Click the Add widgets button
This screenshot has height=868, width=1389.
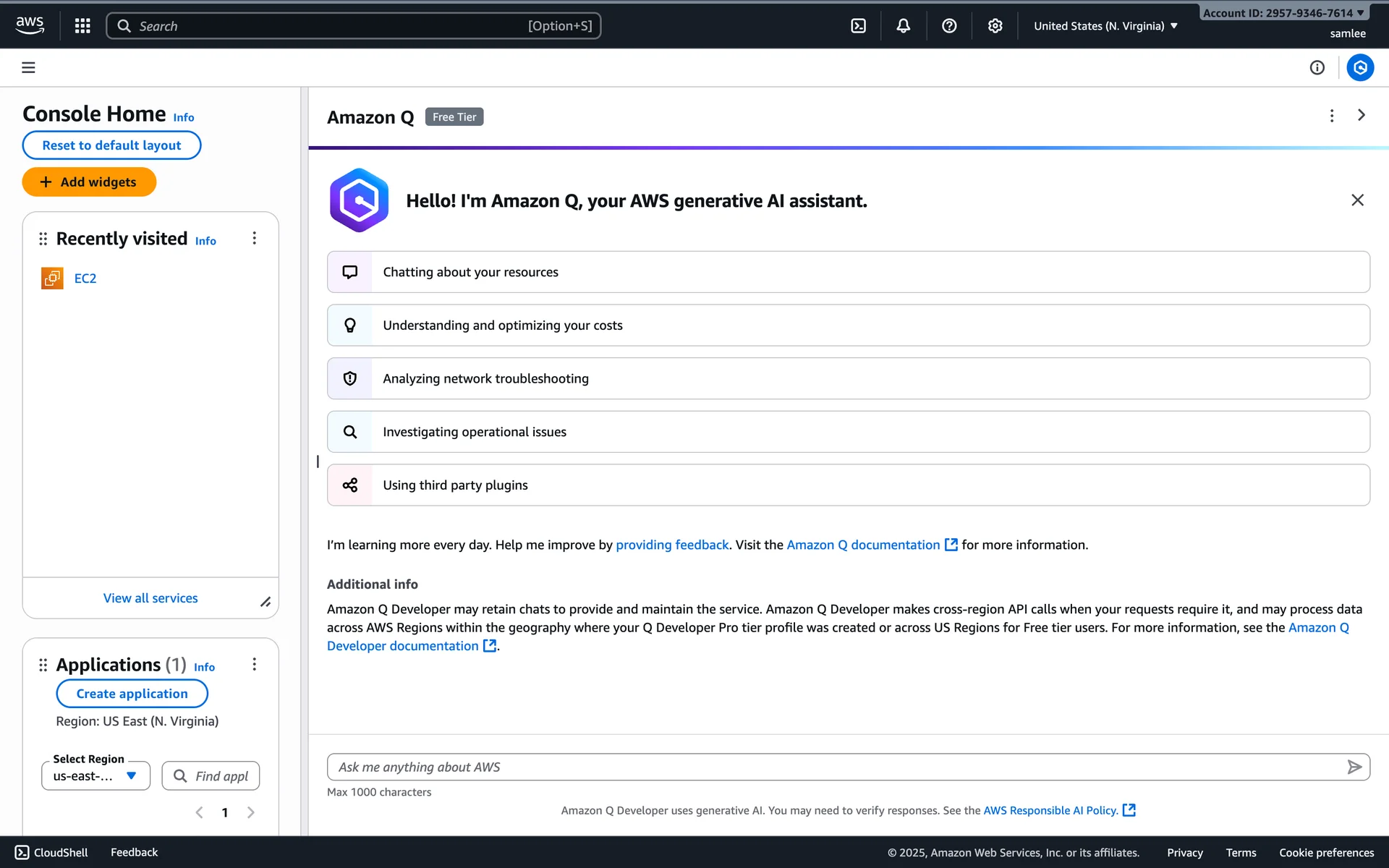(89, 182)
